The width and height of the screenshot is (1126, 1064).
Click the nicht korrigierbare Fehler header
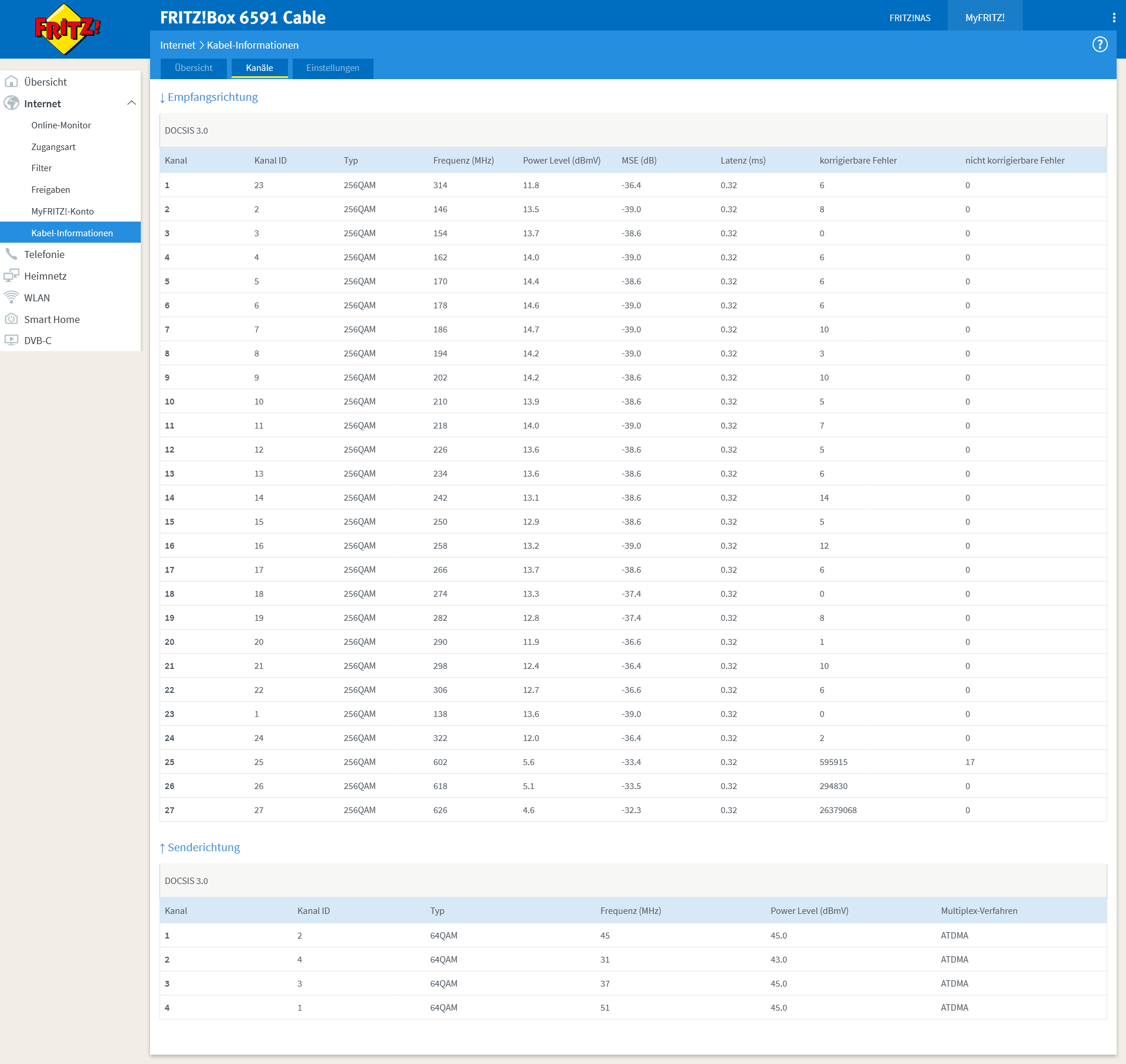point(1015,161)
